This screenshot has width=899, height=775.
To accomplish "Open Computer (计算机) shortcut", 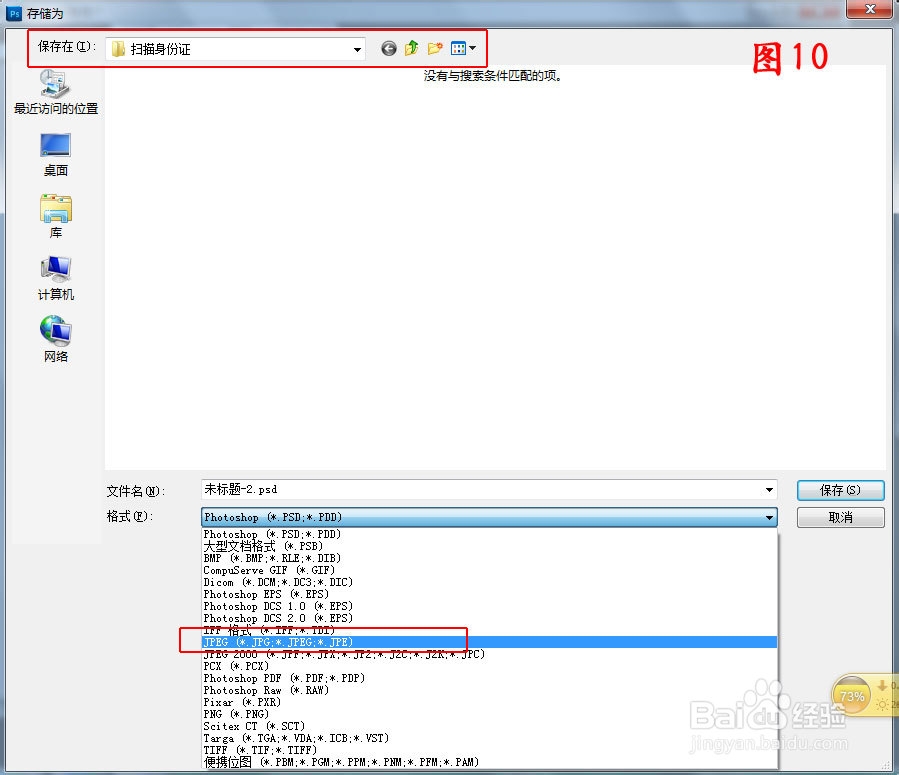I will pyautogui.click(x=56, y=279).
